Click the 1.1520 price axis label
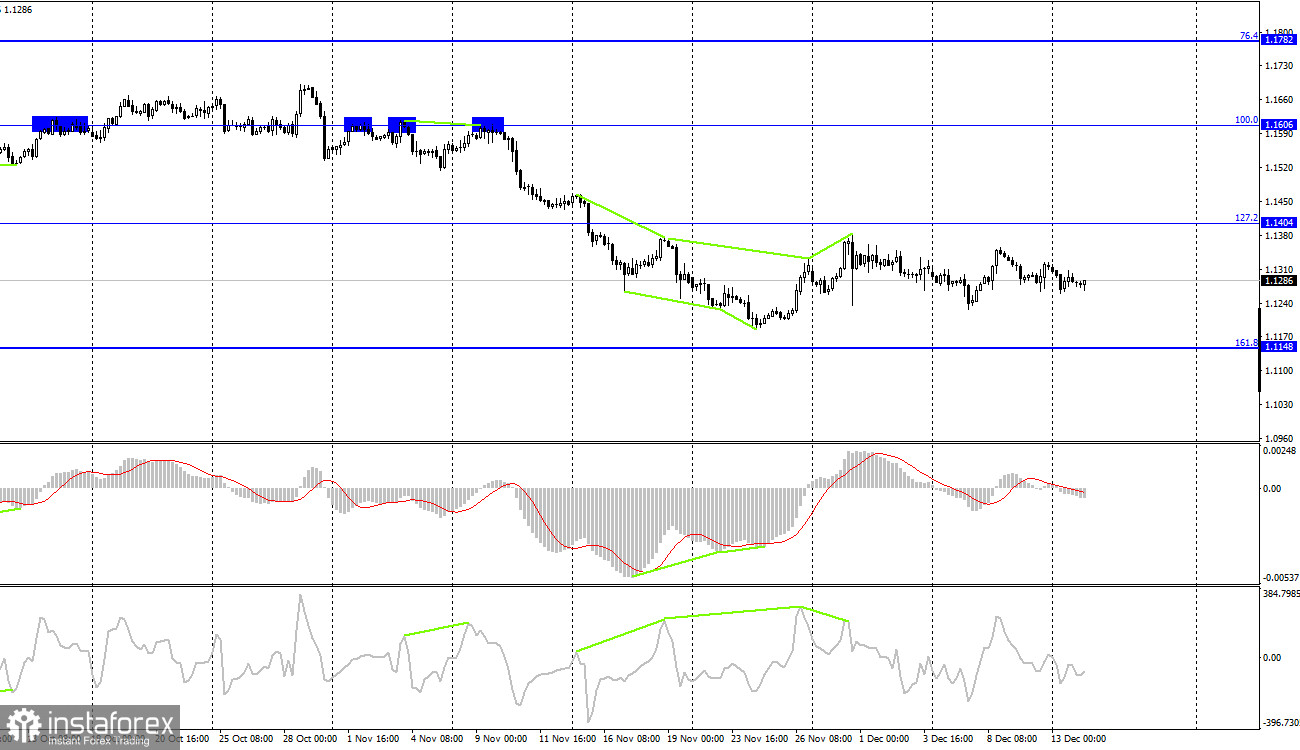The height and width of the screenshot is (750, 1300). click(1280, 168)
